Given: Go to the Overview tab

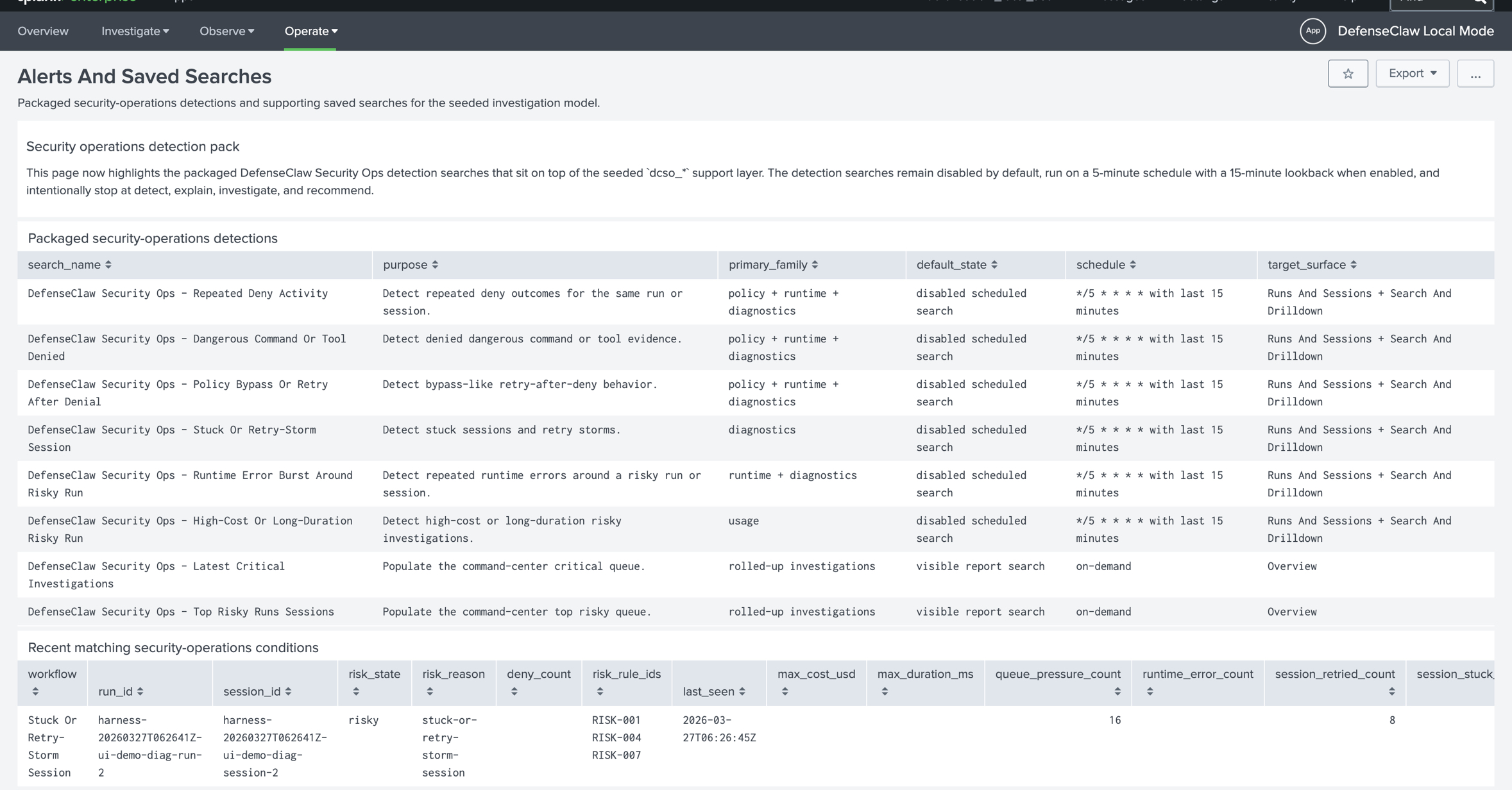Looking at the screenshot, I should 43,31.
